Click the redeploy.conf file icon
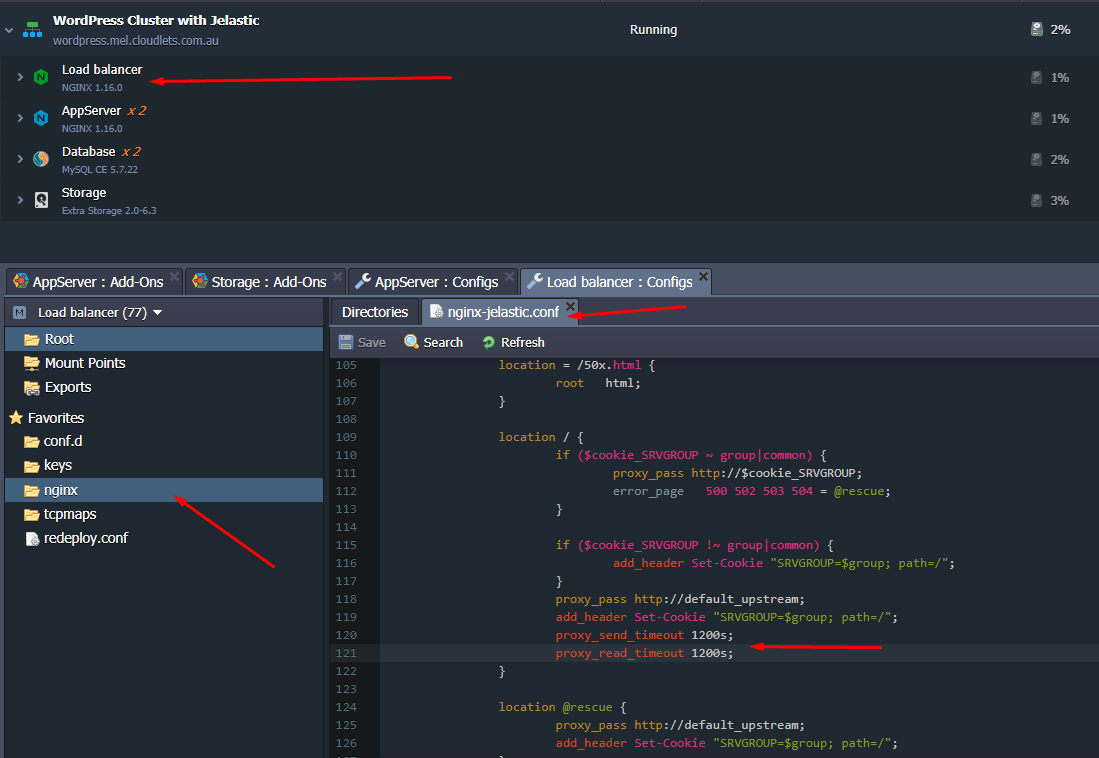Viewport: 1099px width, 758px height. point(32,539)
